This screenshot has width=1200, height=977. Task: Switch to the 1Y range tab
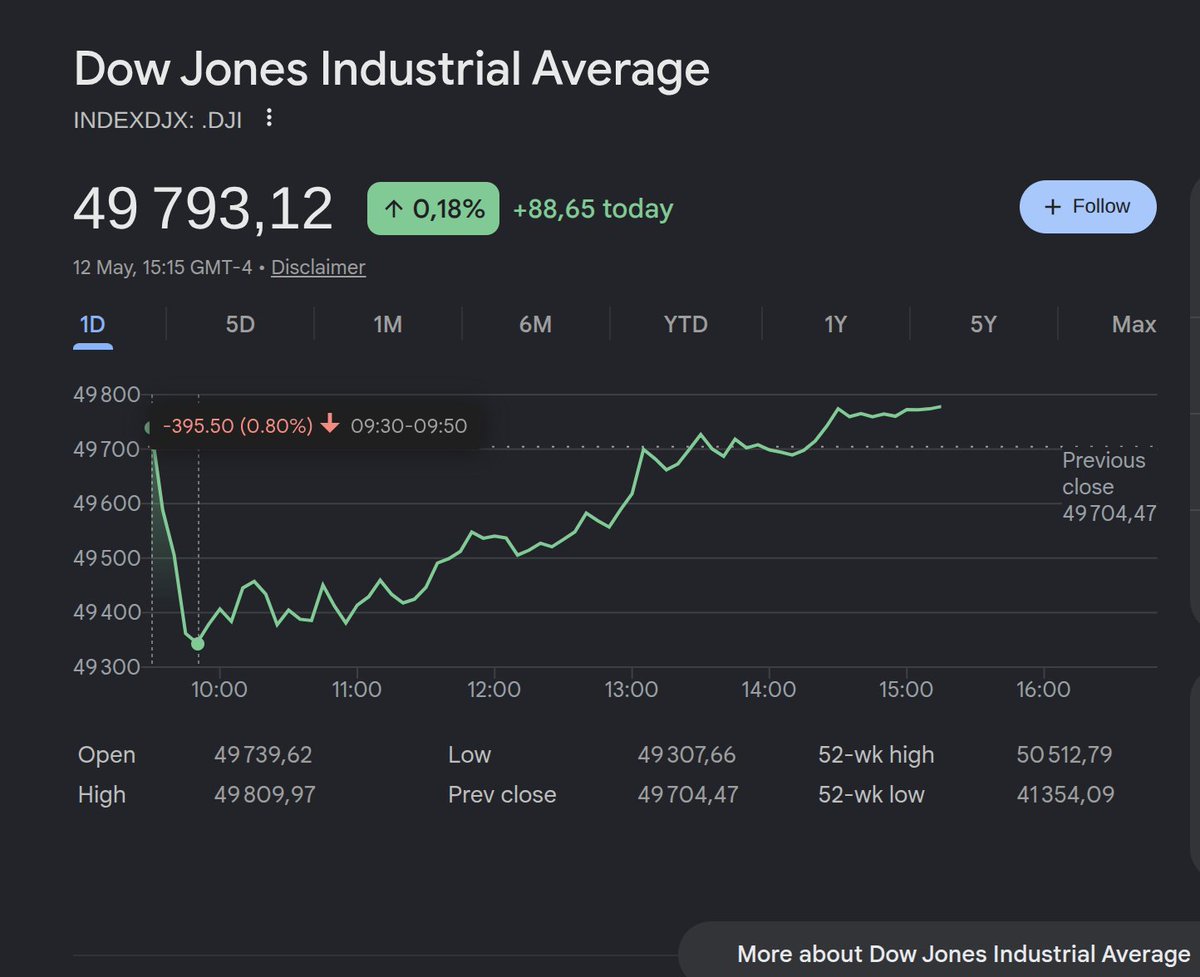[x=836, y=324]
